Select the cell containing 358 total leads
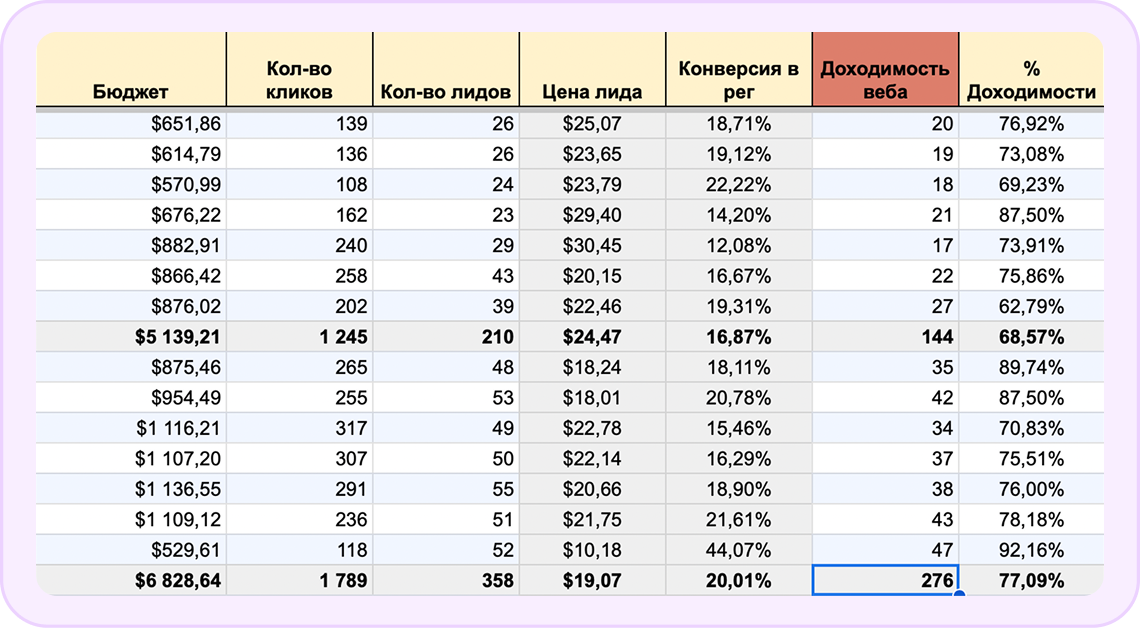Viewport: 1140px width, 628px height. 447,579
